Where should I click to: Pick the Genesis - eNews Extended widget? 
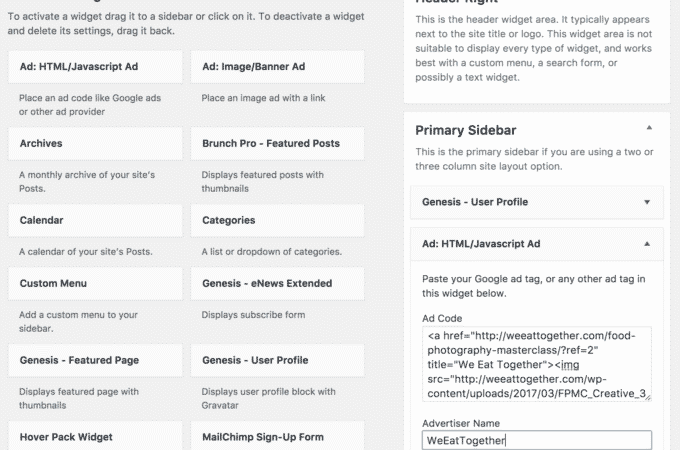click(x=278, y=284)
